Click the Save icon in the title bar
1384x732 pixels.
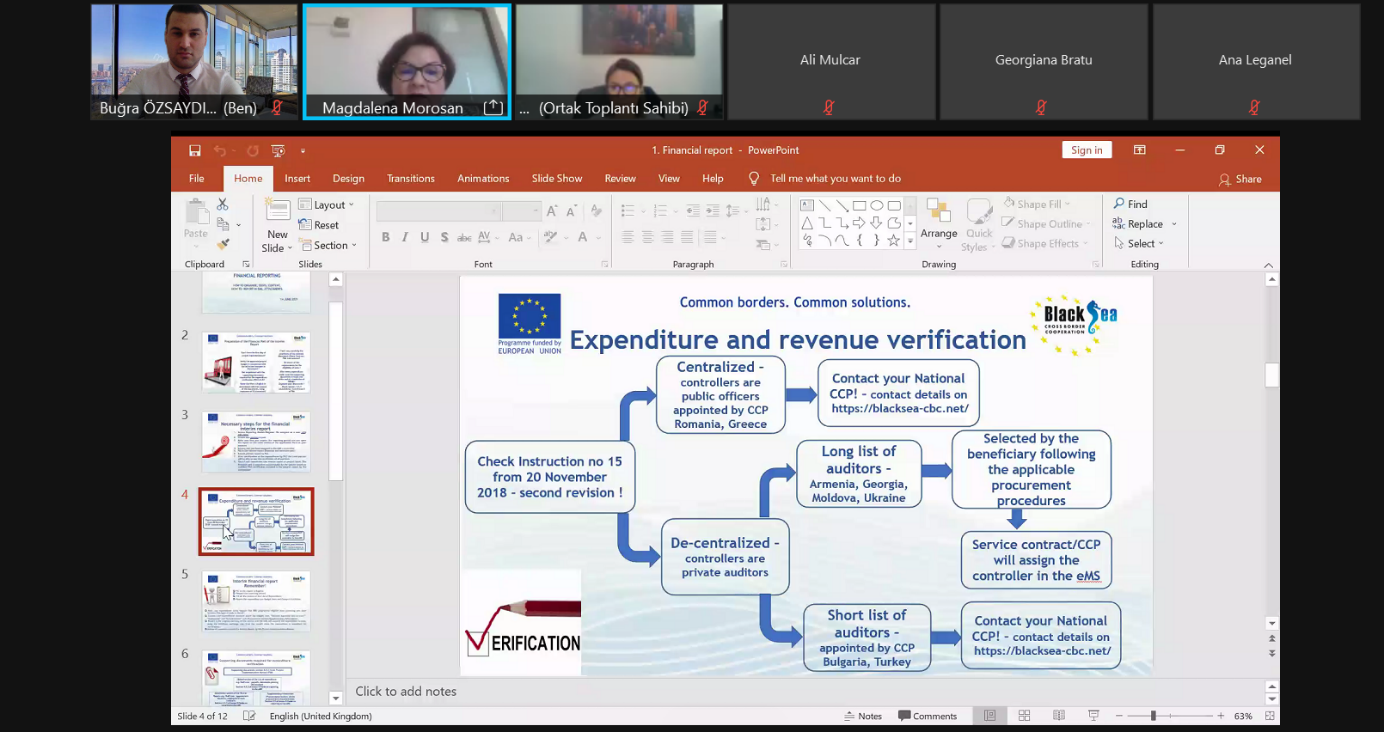pyautogui.click(x=195, y=151)
